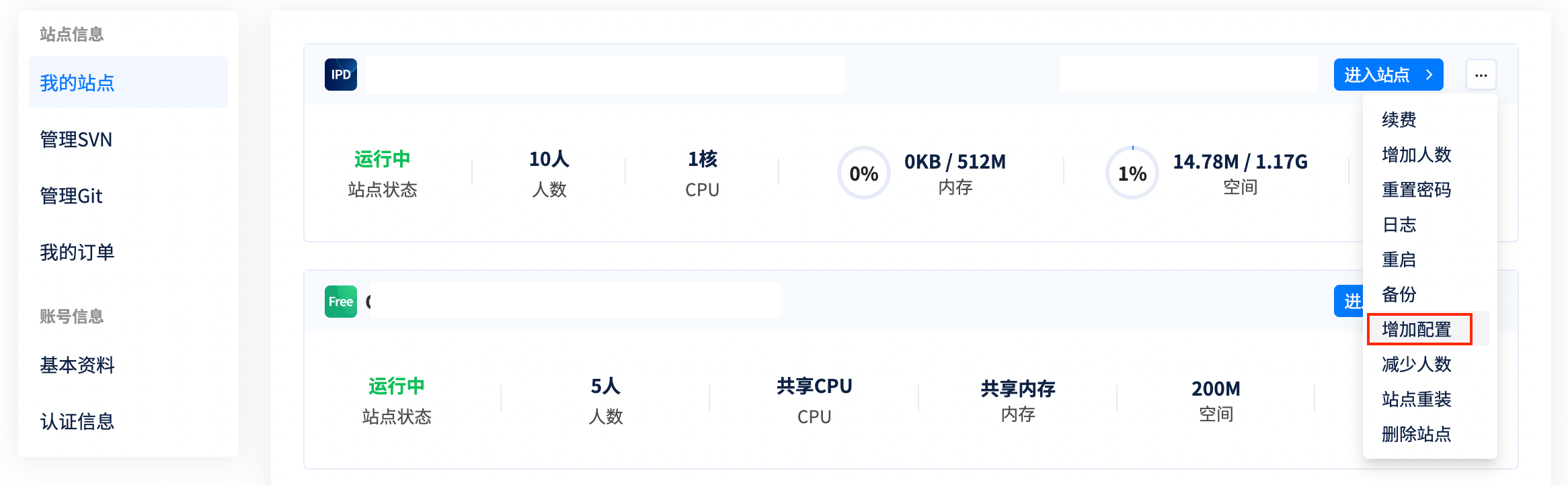Viewport: 1568px width, 485px height.
Task: Open 管理Git in the sidebar
Action: click(71, 195)
